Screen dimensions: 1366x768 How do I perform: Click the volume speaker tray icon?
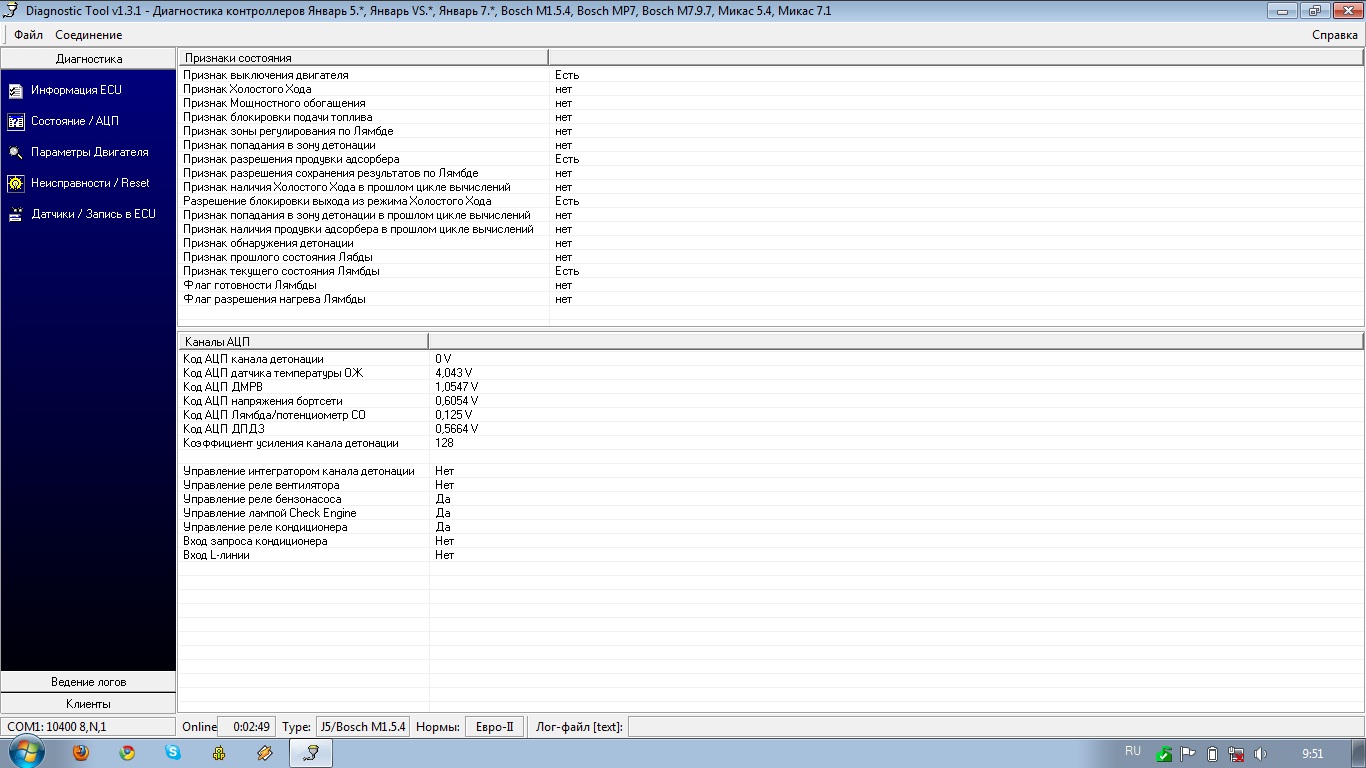click(1260, 754)
